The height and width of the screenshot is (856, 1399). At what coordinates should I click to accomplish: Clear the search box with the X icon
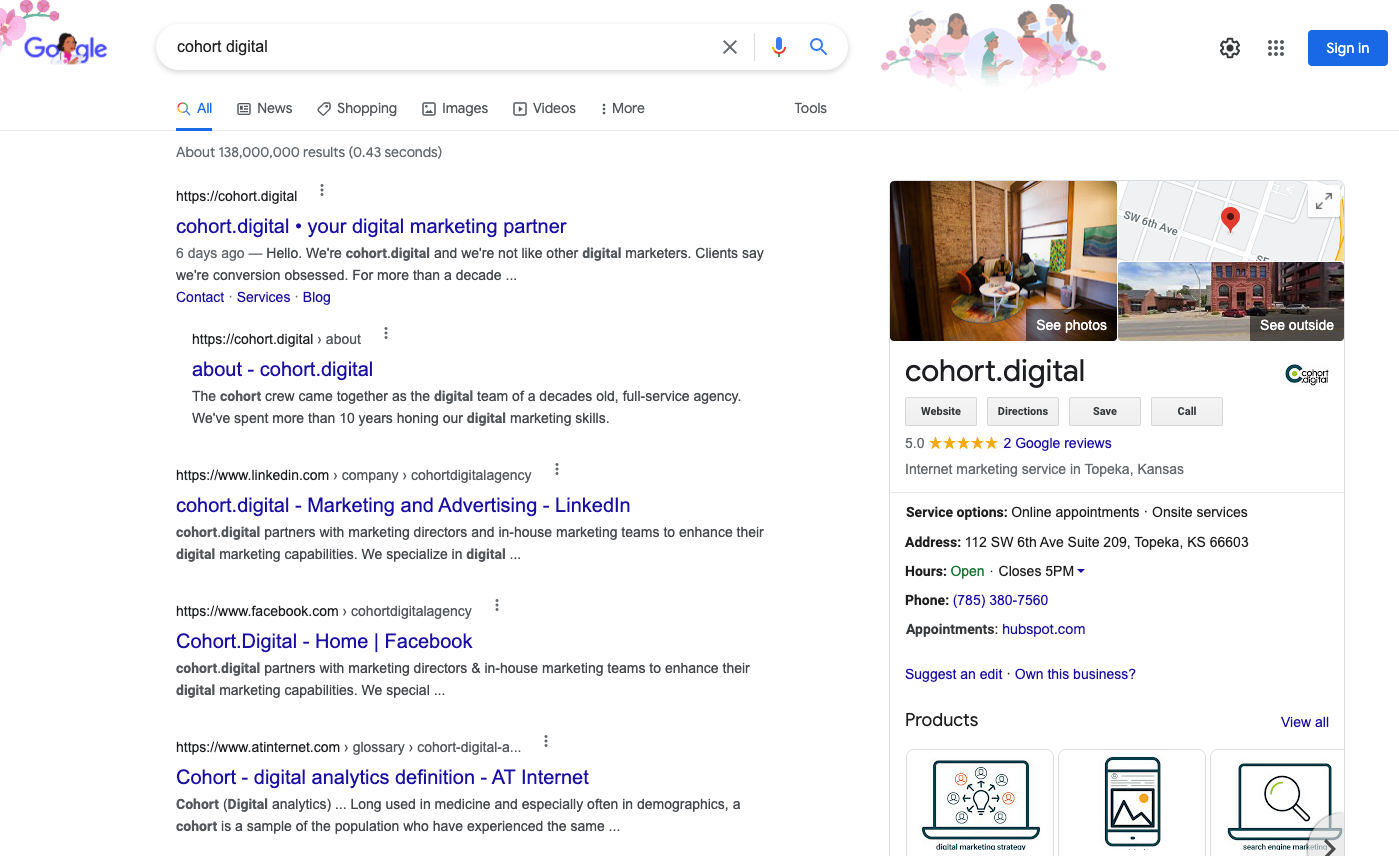coord(730,47)
